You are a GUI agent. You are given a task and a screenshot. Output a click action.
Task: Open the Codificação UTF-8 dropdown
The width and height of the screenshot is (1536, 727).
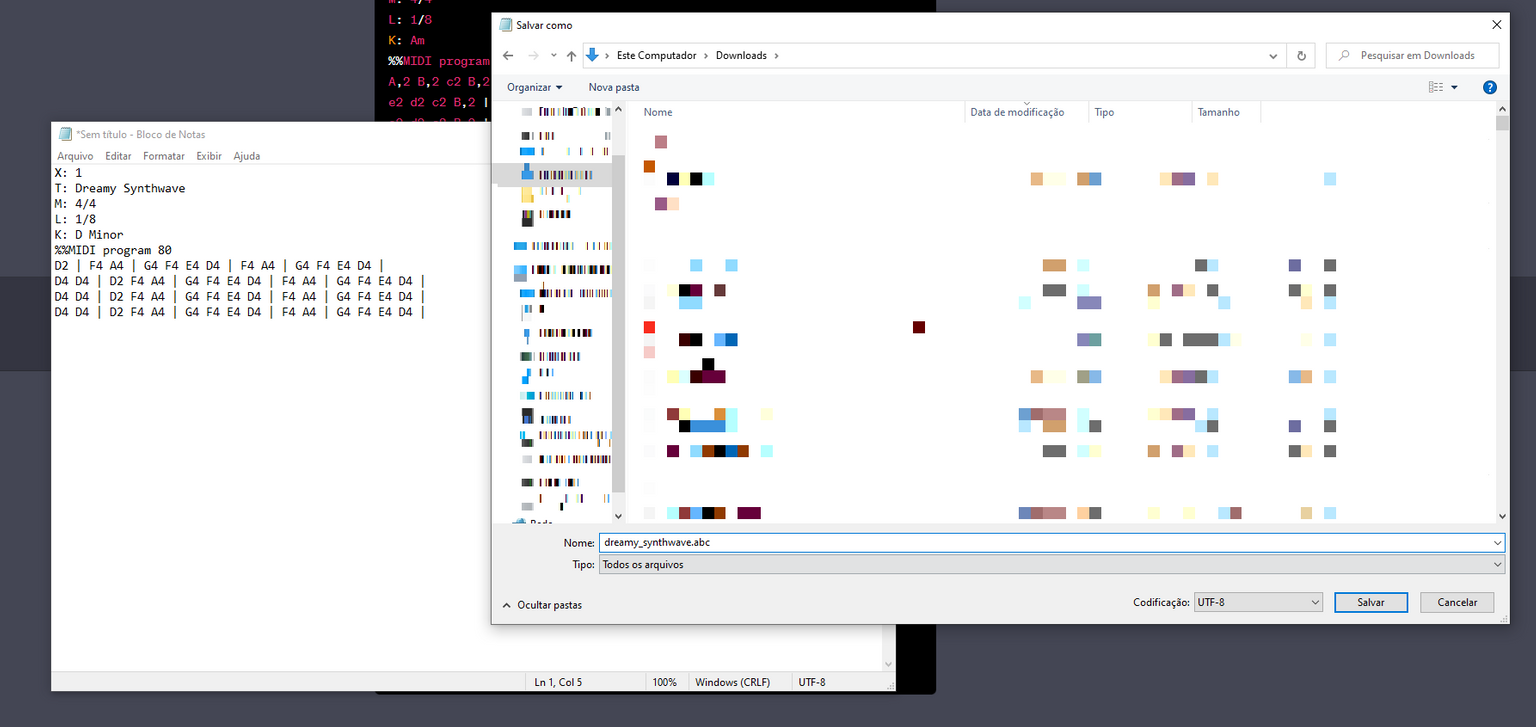1258,602
